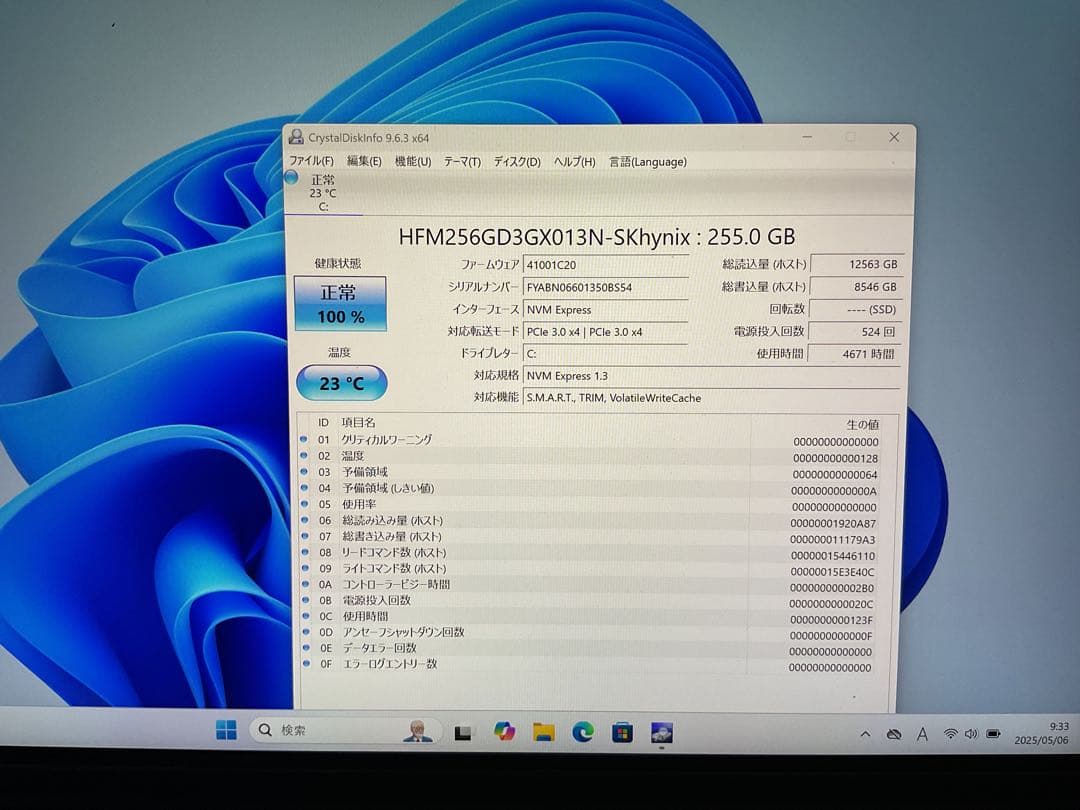Click the 正常 100% health status button

(x=341, y=304)
